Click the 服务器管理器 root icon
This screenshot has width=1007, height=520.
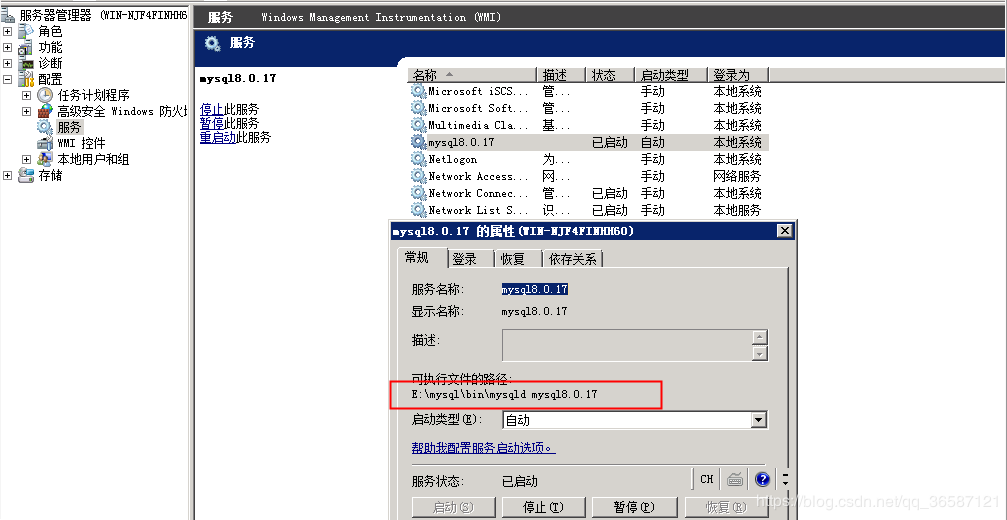8,15
